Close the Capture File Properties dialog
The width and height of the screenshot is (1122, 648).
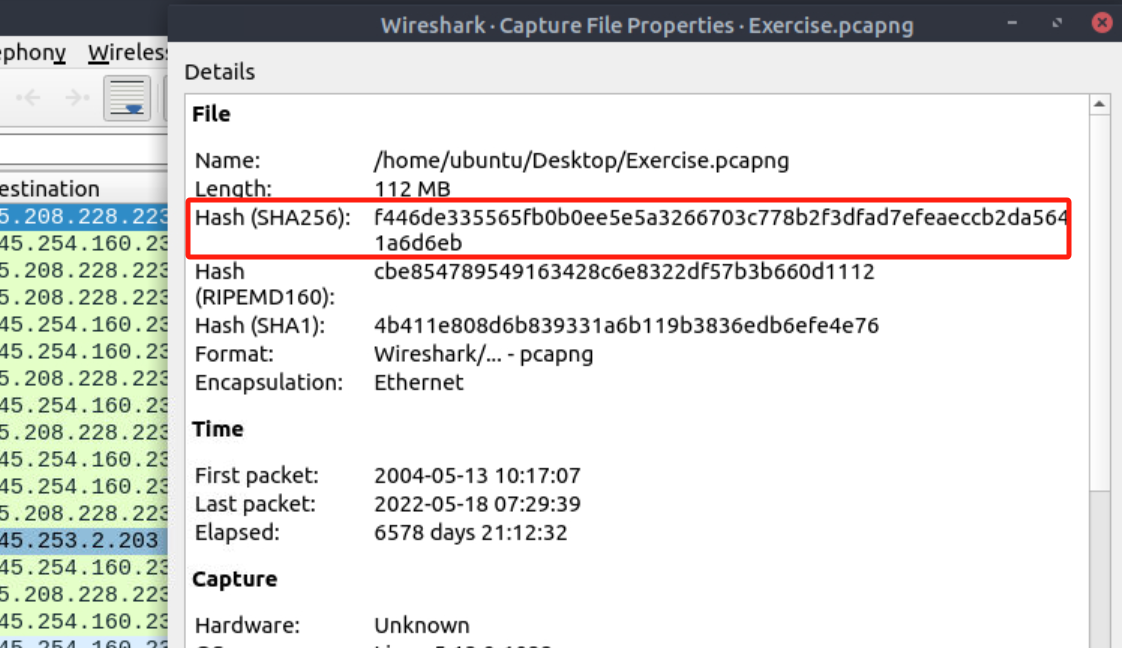click(1102, 23)
